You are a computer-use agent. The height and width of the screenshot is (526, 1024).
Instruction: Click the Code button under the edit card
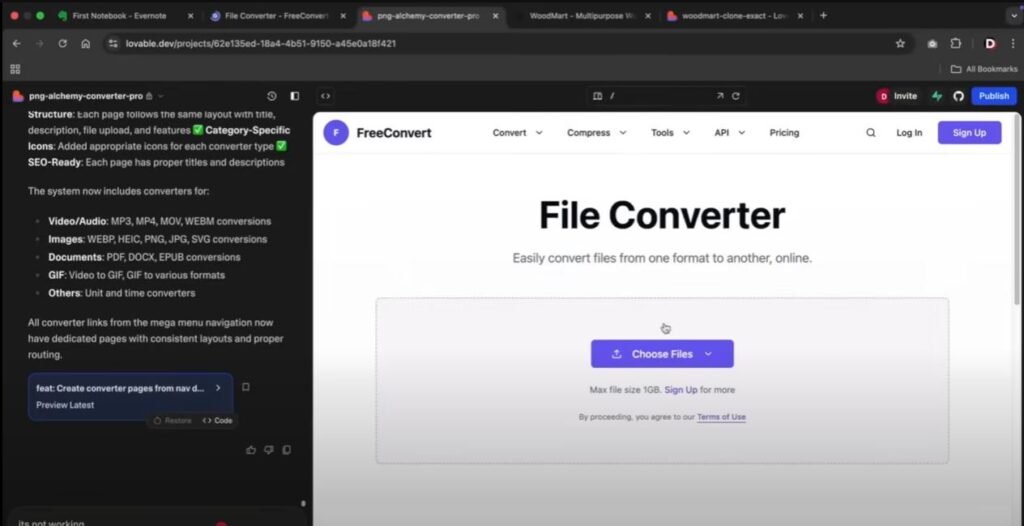coord(217,421)
